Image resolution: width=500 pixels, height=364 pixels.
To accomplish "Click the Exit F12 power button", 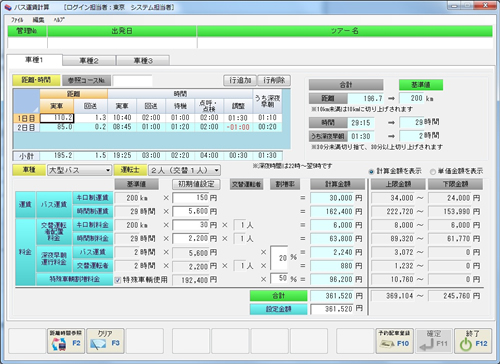I will 473,341.
